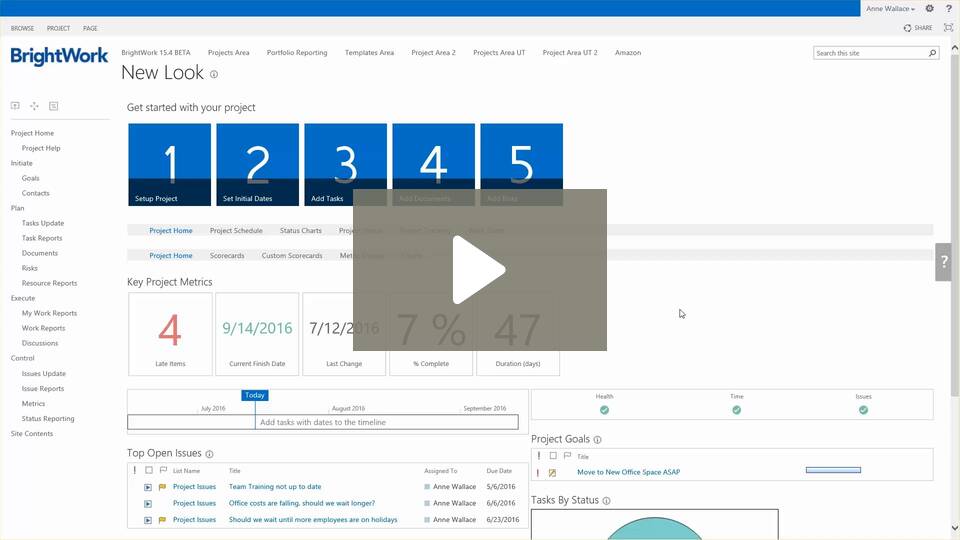Click the info icon beside Tasks By Status
The image size is (960, 540).
pyautogui.click(x=606, y=501)
